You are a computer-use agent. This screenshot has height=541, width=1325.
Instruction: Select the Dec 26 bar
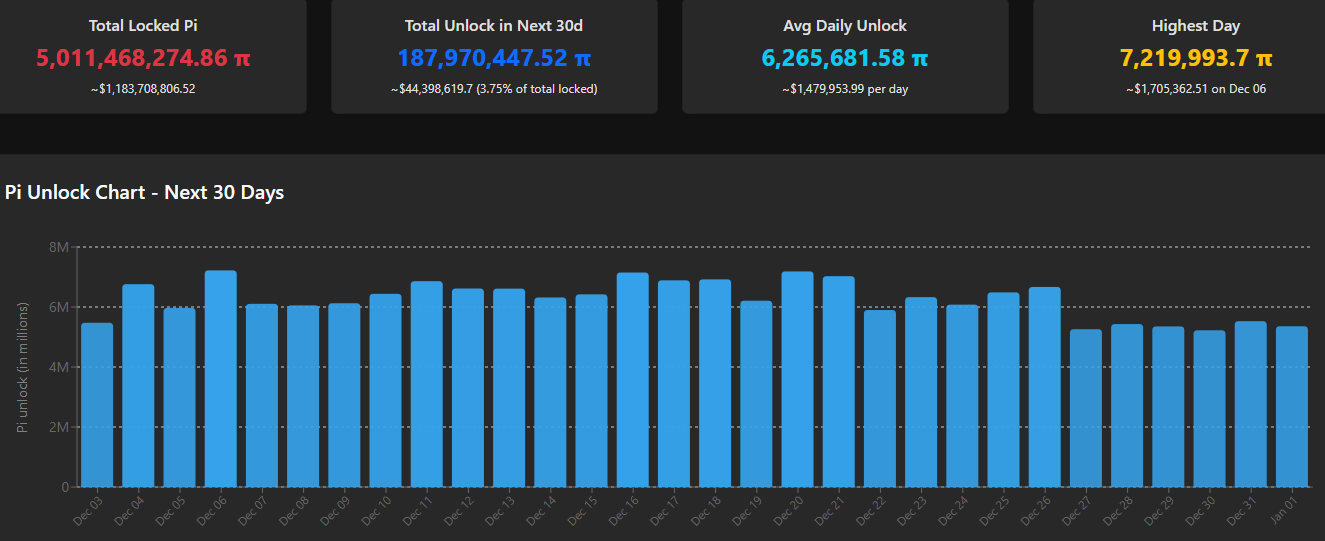(1044, 387)
